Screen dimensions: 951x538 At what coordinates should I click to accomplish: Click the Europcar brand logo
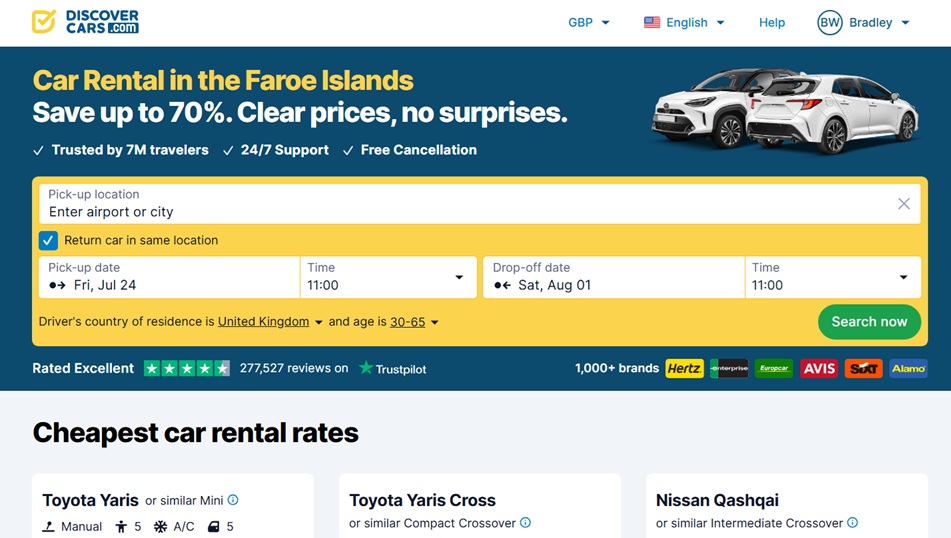[x=774, y=368]
